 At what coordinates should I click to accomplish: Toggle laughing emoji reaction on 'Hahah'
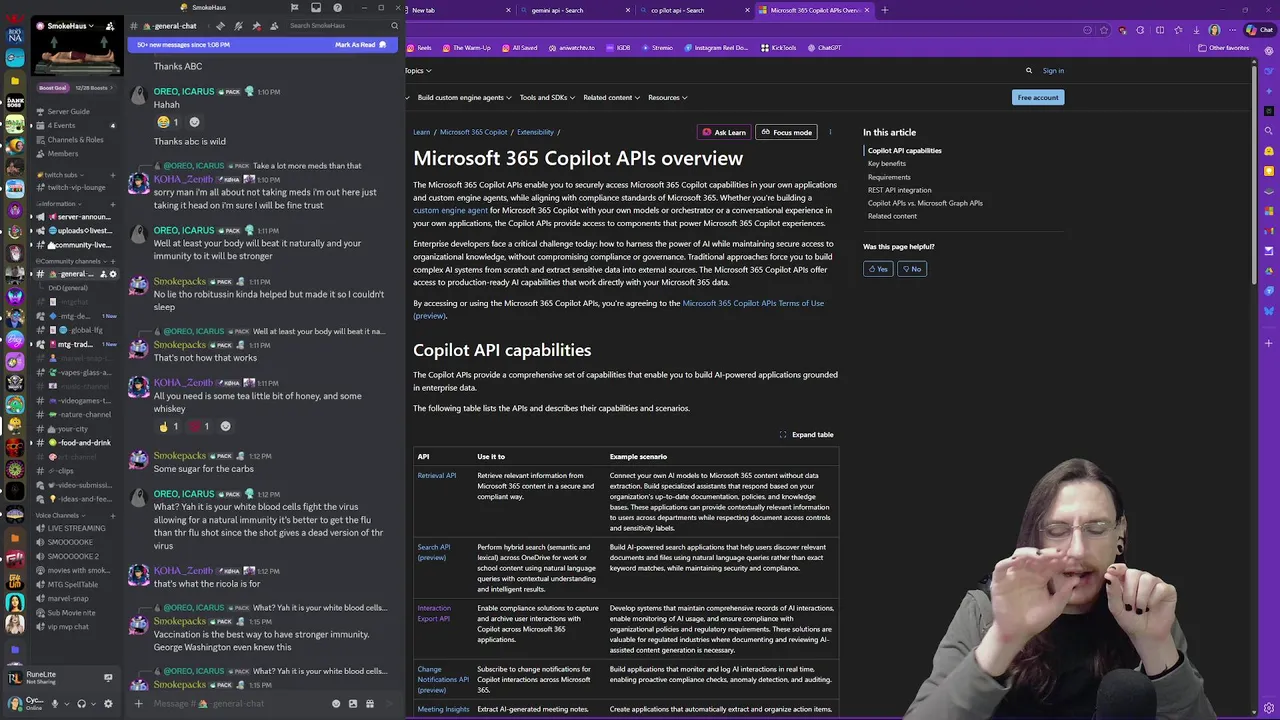[x=168, y=122]
